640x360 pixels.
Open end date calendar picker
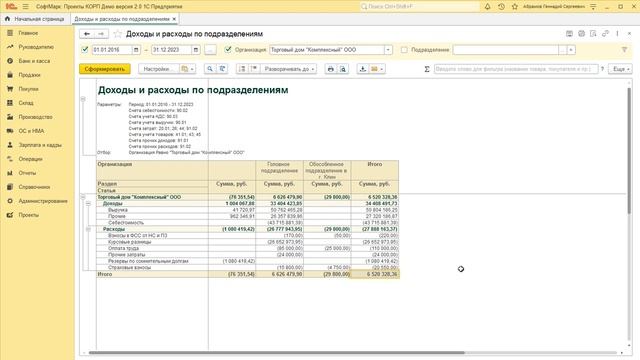196,50
